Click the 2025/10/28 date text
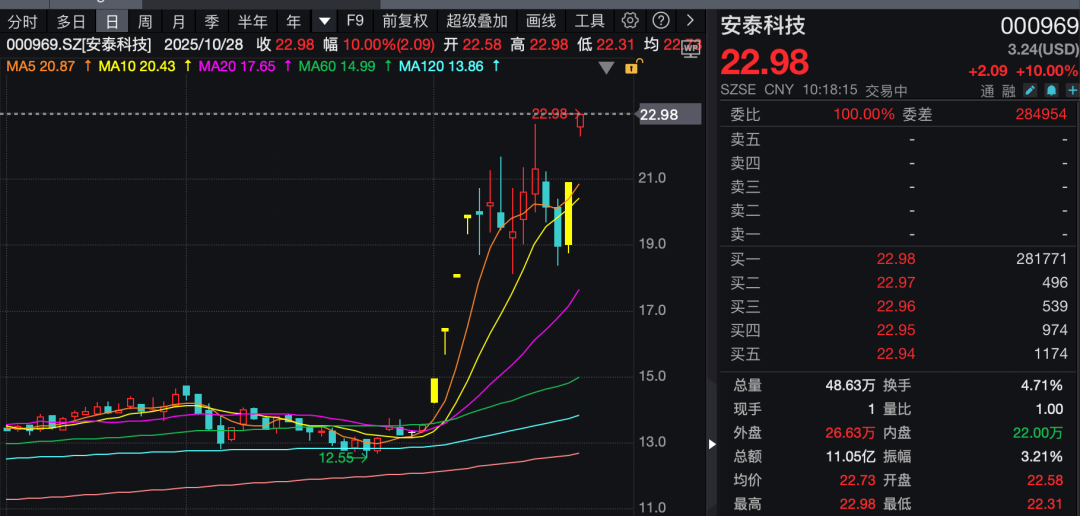 point(206,45)
